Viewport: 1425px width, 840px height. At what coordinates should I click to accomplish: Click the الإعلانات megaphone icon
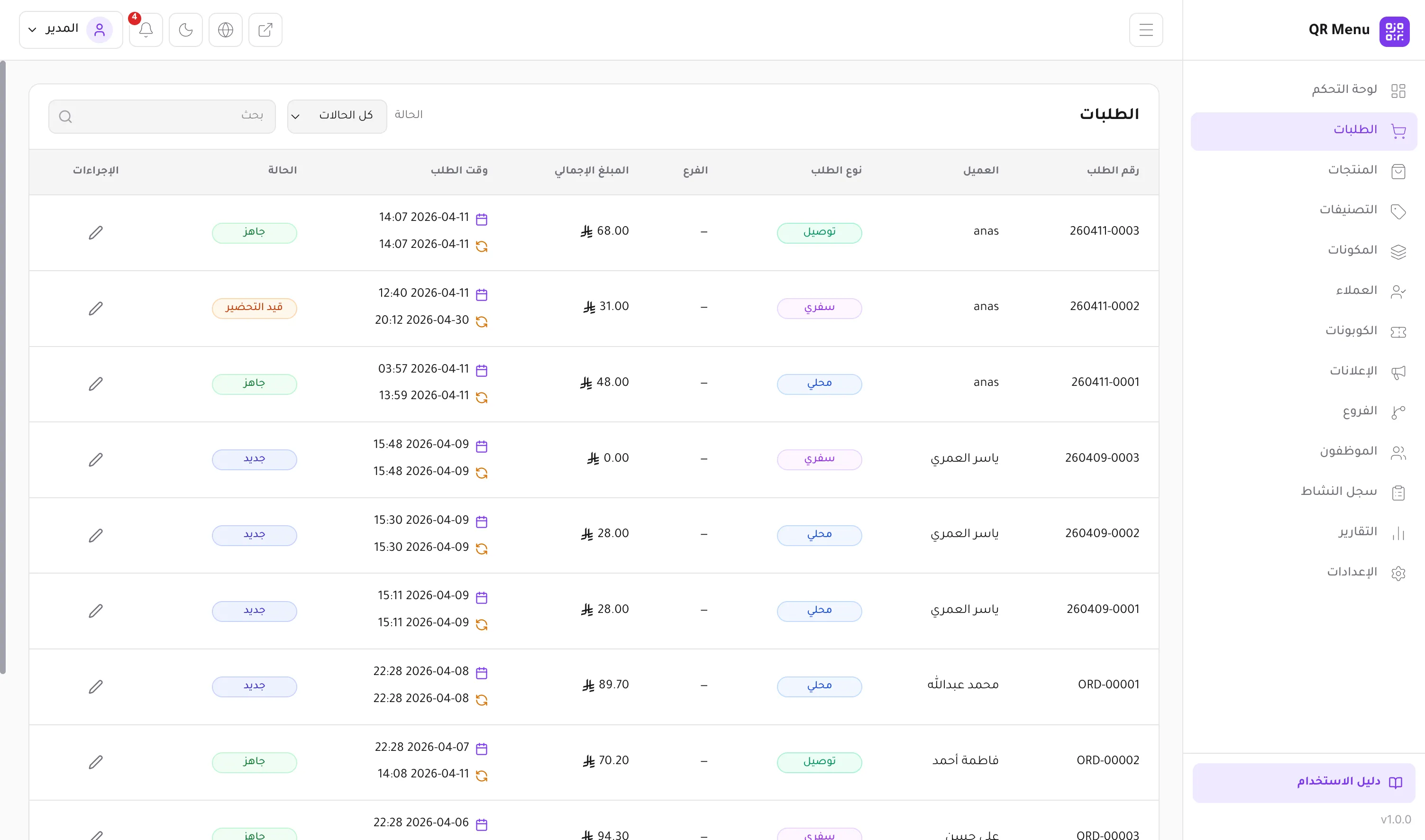tap(1398, 373)
